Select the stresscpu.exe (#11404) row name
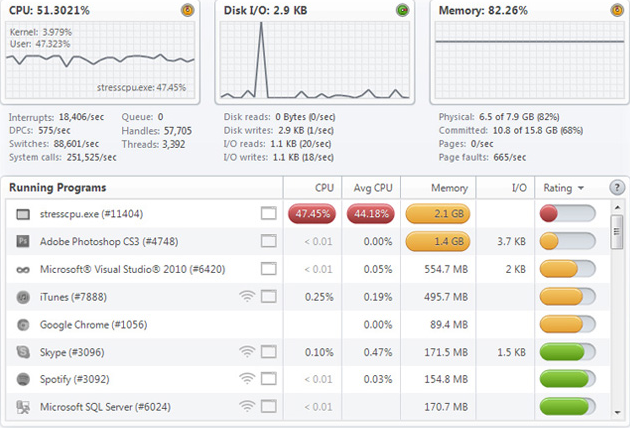This screenshot has height=428, width=630. pos(91,214)
